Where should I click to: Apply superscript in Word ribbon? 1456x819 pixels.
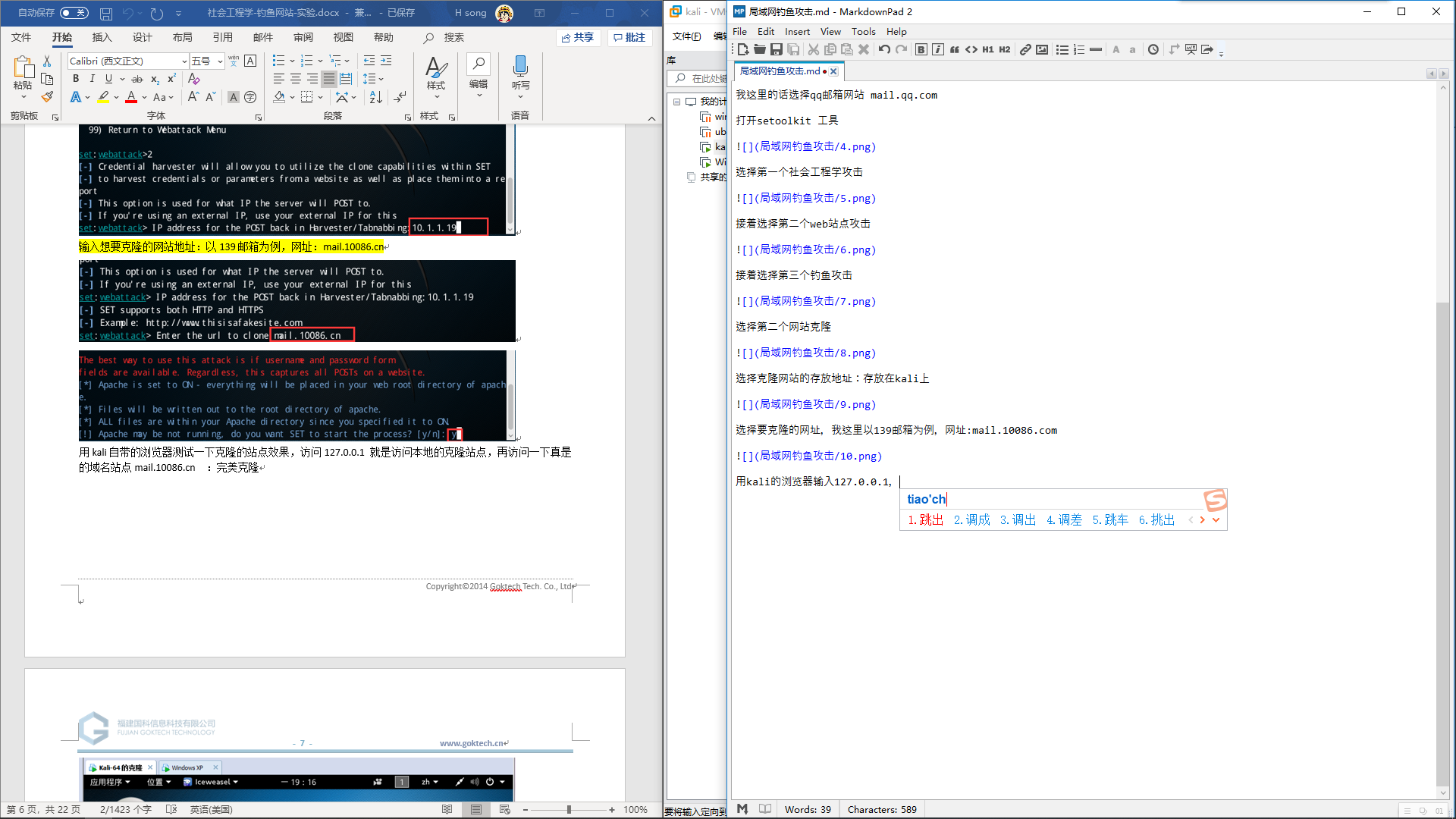coord(172,79)
